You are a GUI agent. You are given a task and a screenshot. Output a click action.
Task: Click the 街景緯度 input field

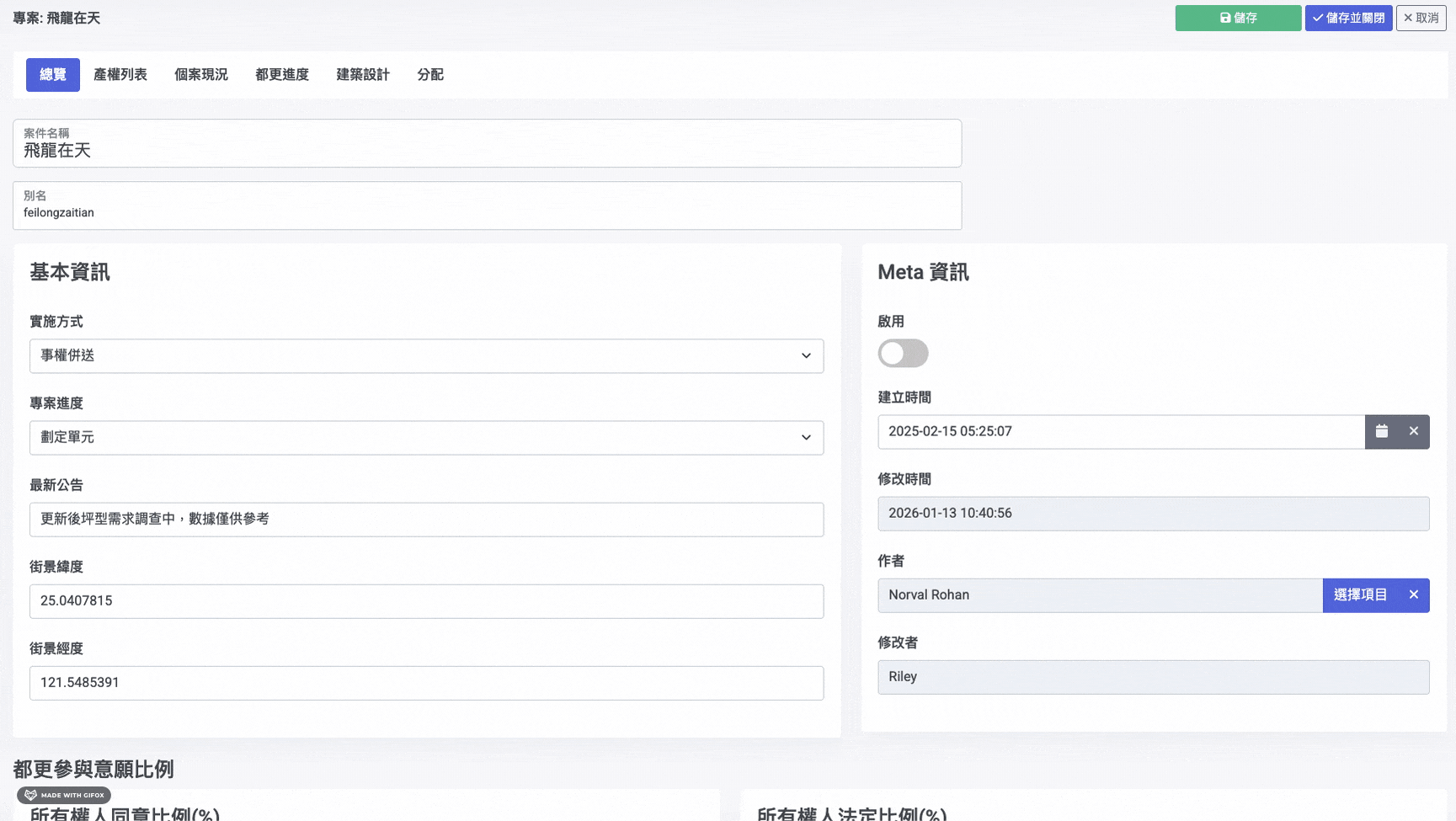[x=426, y=601]
